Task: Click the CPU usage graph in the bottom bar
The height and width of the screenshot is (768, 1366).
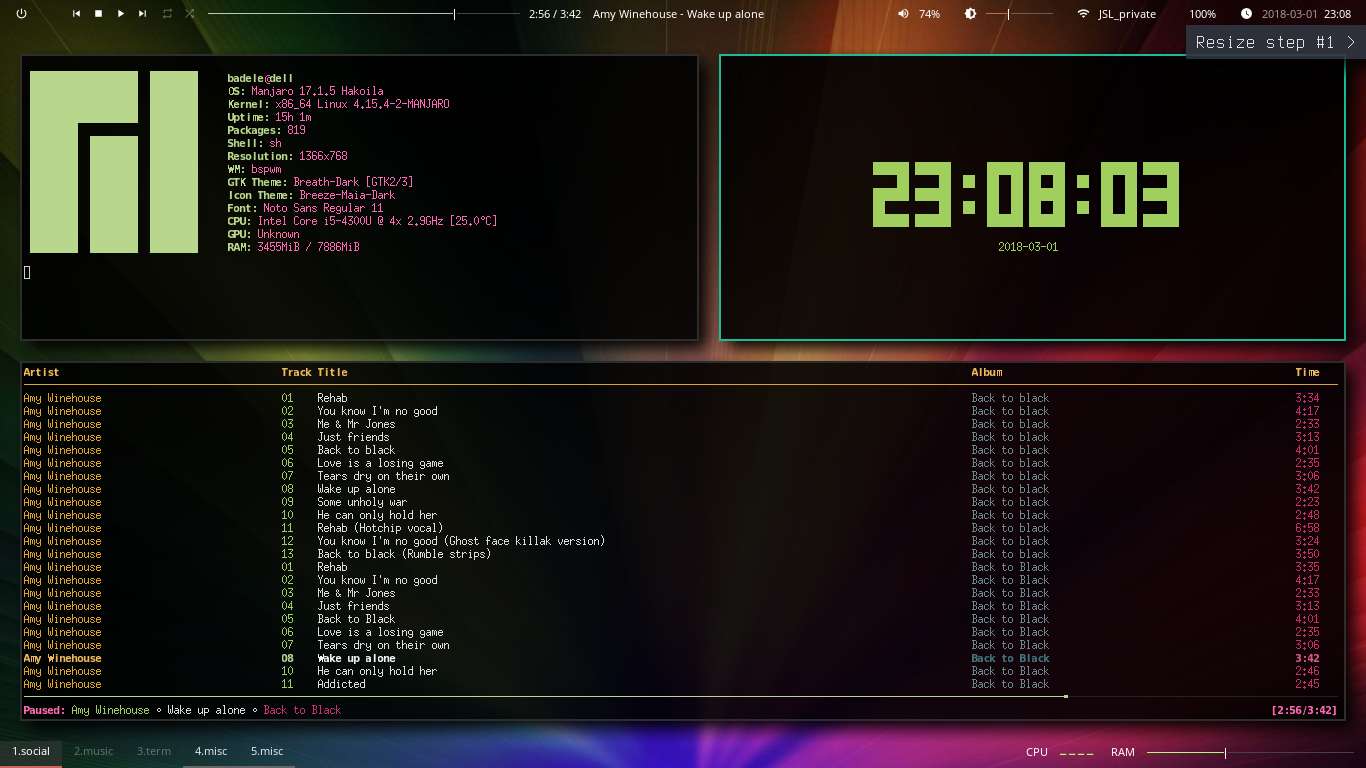Action: 1077,752
